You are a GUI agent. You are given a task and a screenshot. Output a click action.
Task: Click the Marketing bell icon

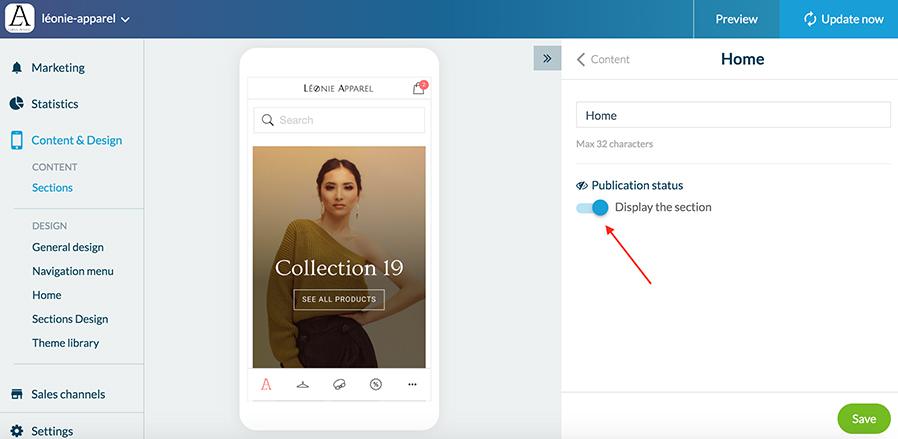(16, 68)
